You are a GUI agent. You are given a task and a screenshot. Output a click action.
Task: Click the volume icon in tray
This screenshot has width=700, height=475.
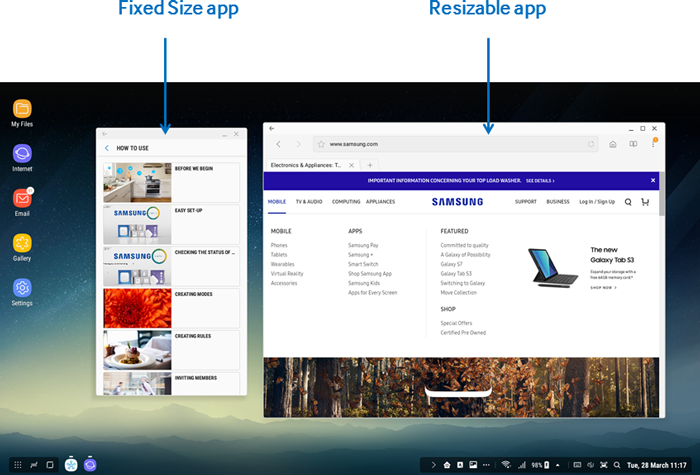coord(591,465)
